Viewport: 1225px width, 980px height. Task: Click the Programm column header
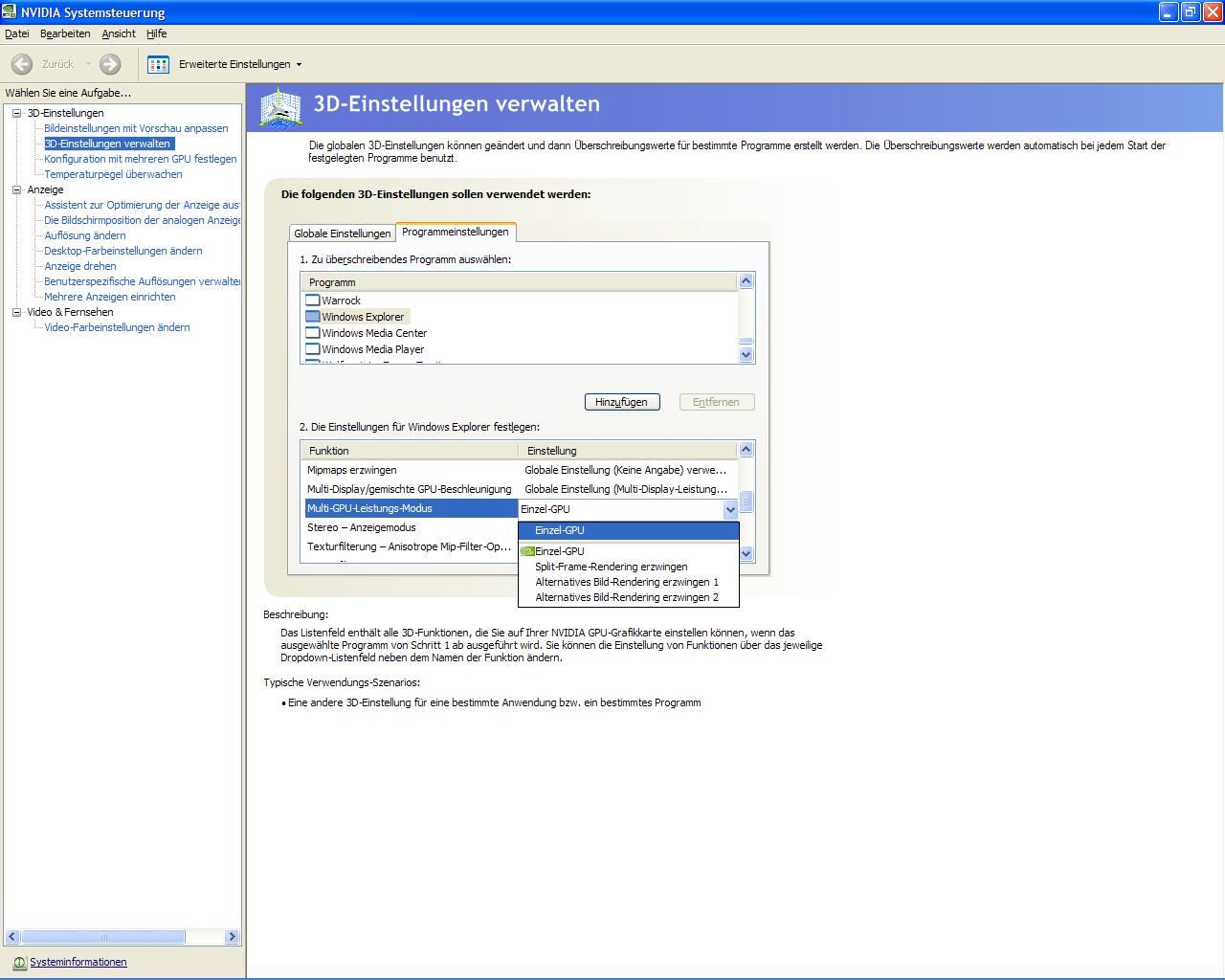pos(519,282)
